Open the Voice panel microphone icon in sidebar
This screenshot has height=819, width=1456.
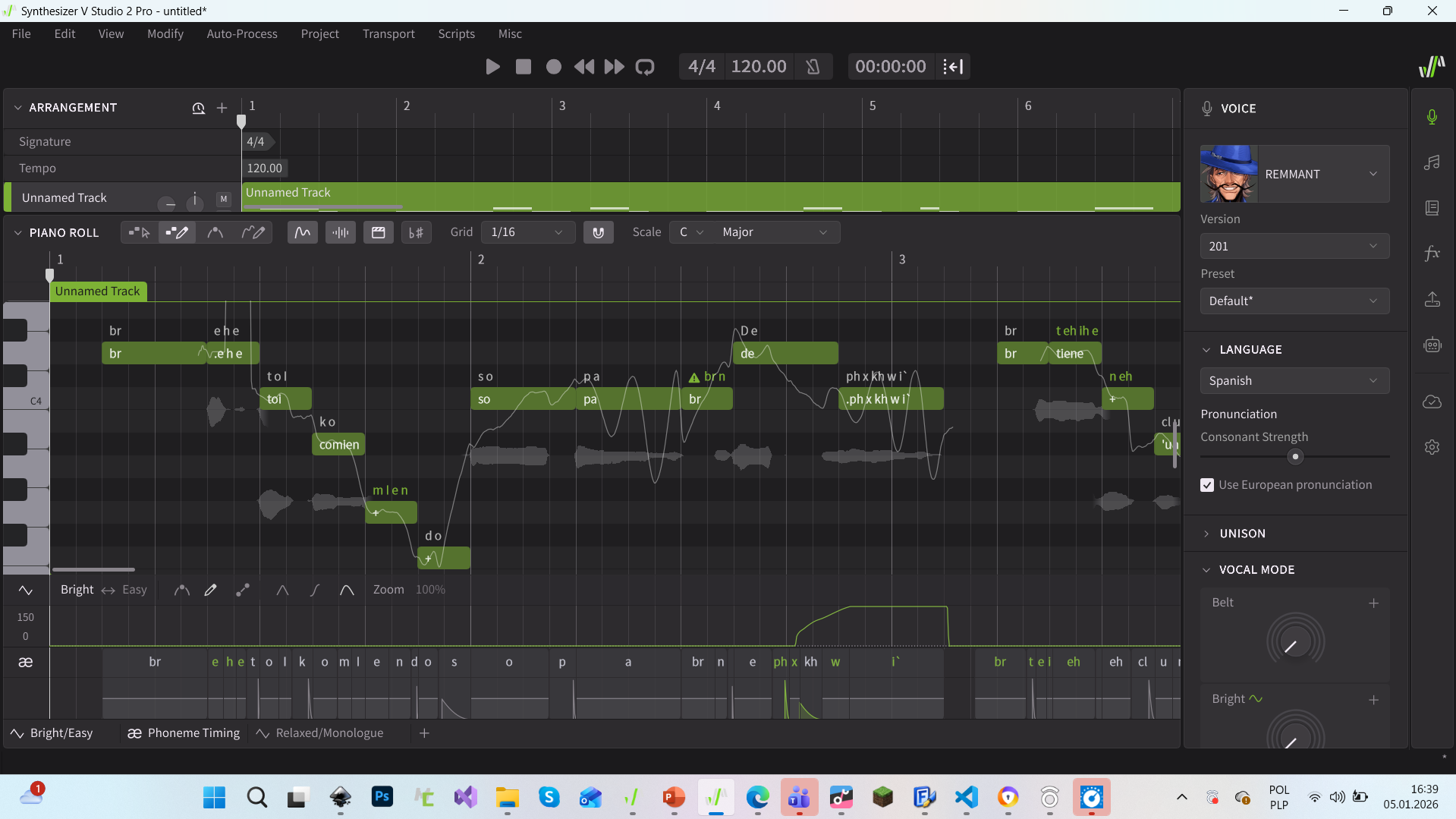pyautogui.click(x=1432, y=117)
